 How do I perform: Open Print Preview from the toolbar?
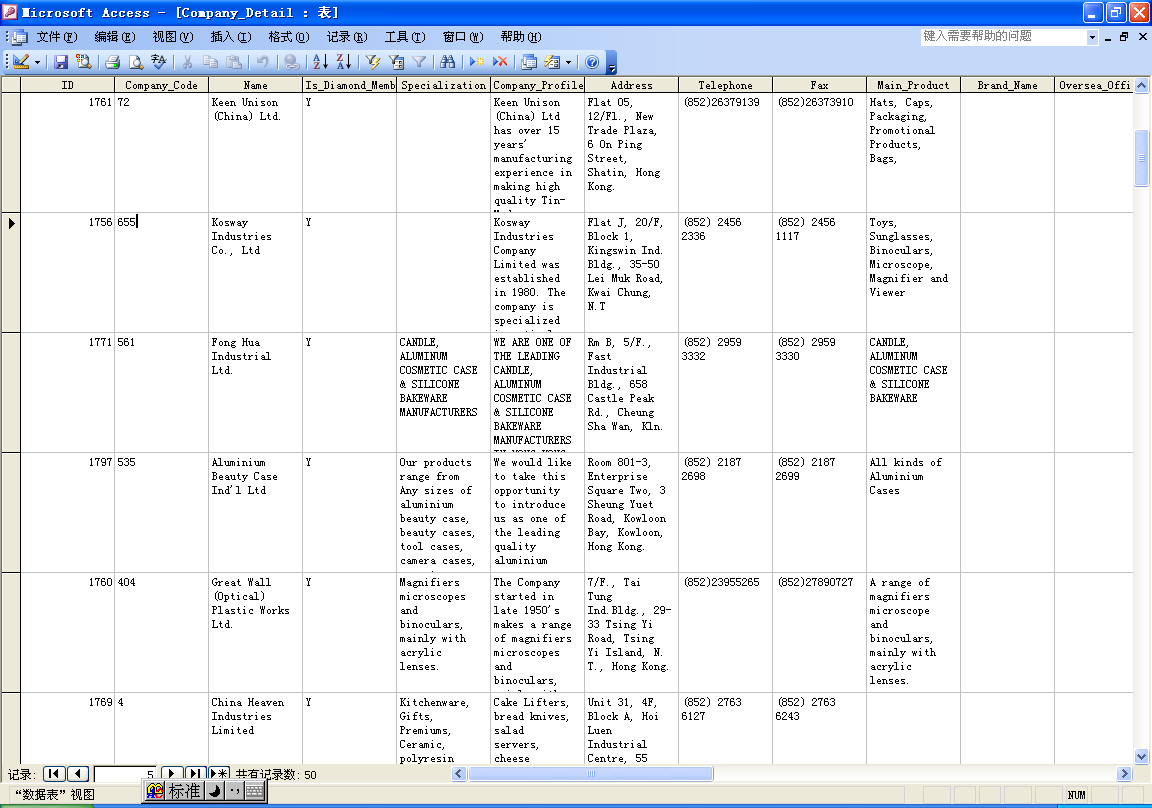[137, 62]
